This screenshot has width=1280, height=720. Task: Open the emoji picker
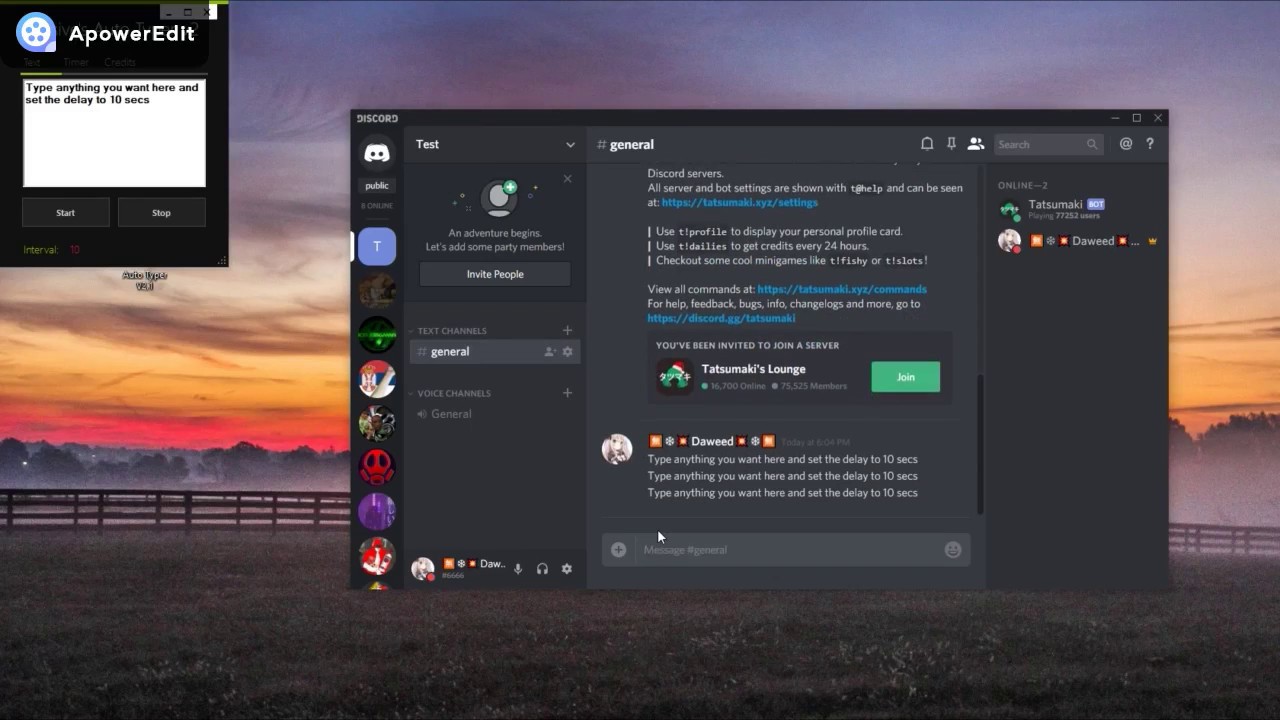(x=953, y=549)
